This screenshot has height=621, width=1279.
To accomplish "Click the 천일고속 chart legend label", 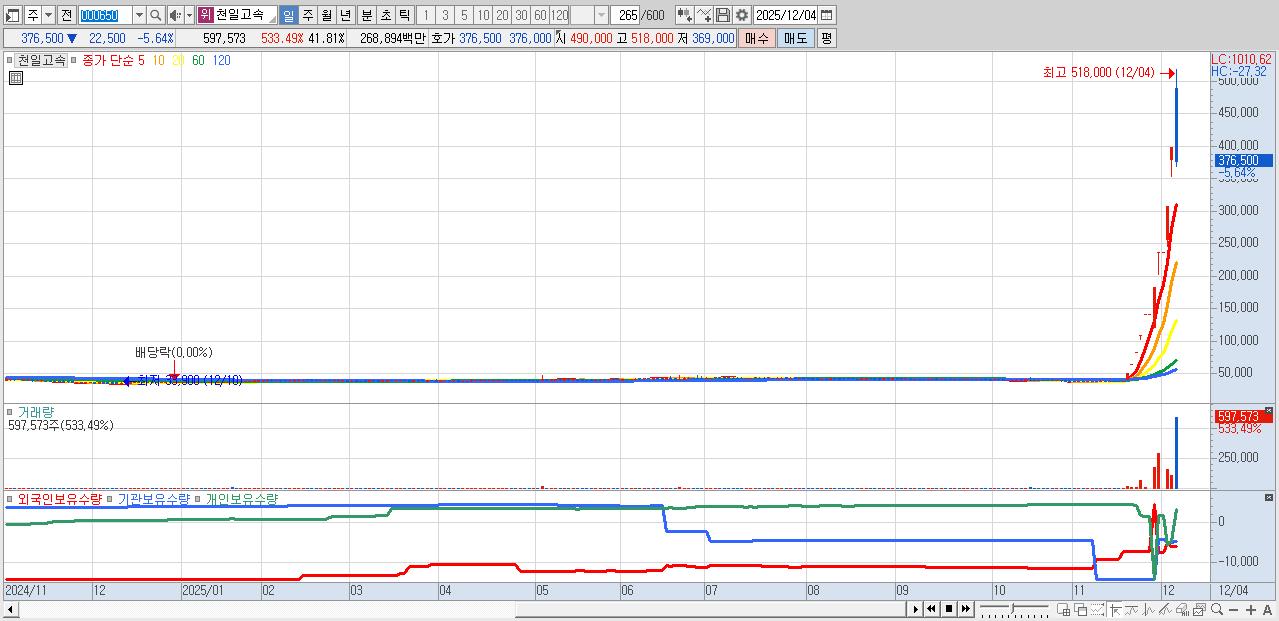I will [x=42, y=60].
